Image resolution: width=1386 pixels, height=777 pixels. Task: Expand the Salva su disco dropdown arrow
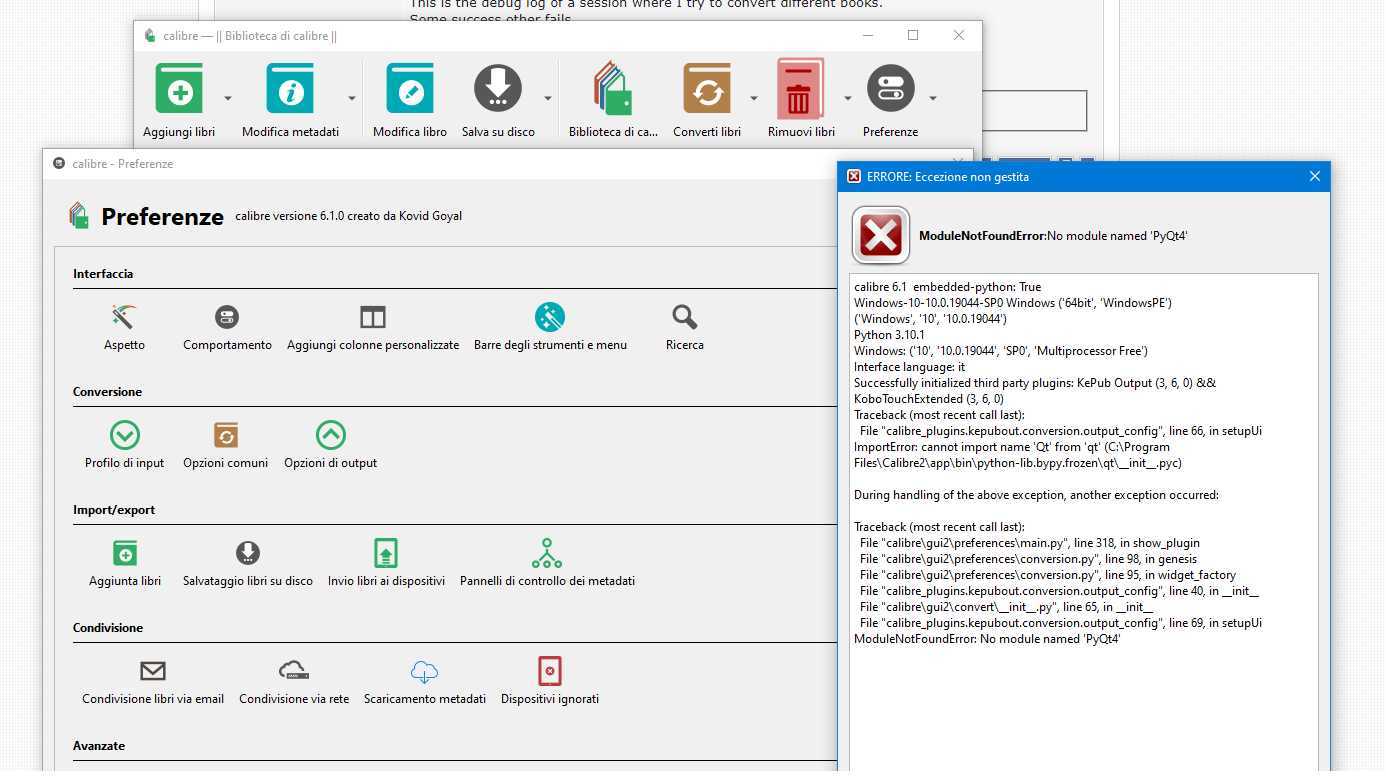click(548, 98)
